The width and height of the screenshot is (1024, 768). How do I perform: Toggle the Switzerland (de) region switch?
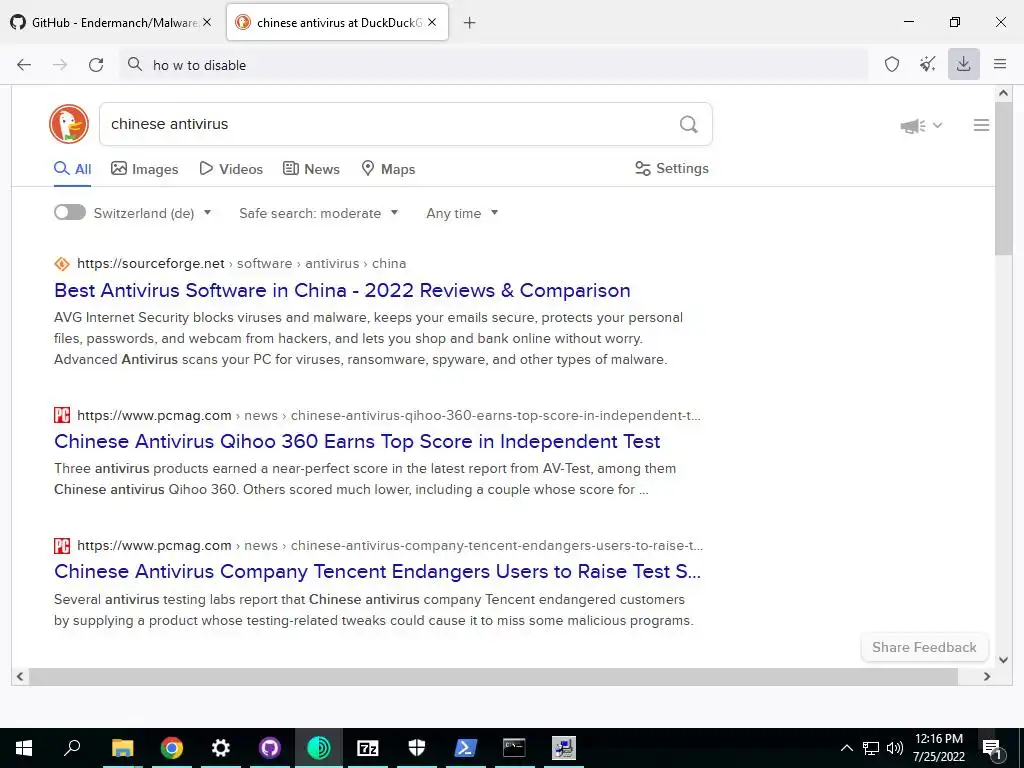(70, 213)
